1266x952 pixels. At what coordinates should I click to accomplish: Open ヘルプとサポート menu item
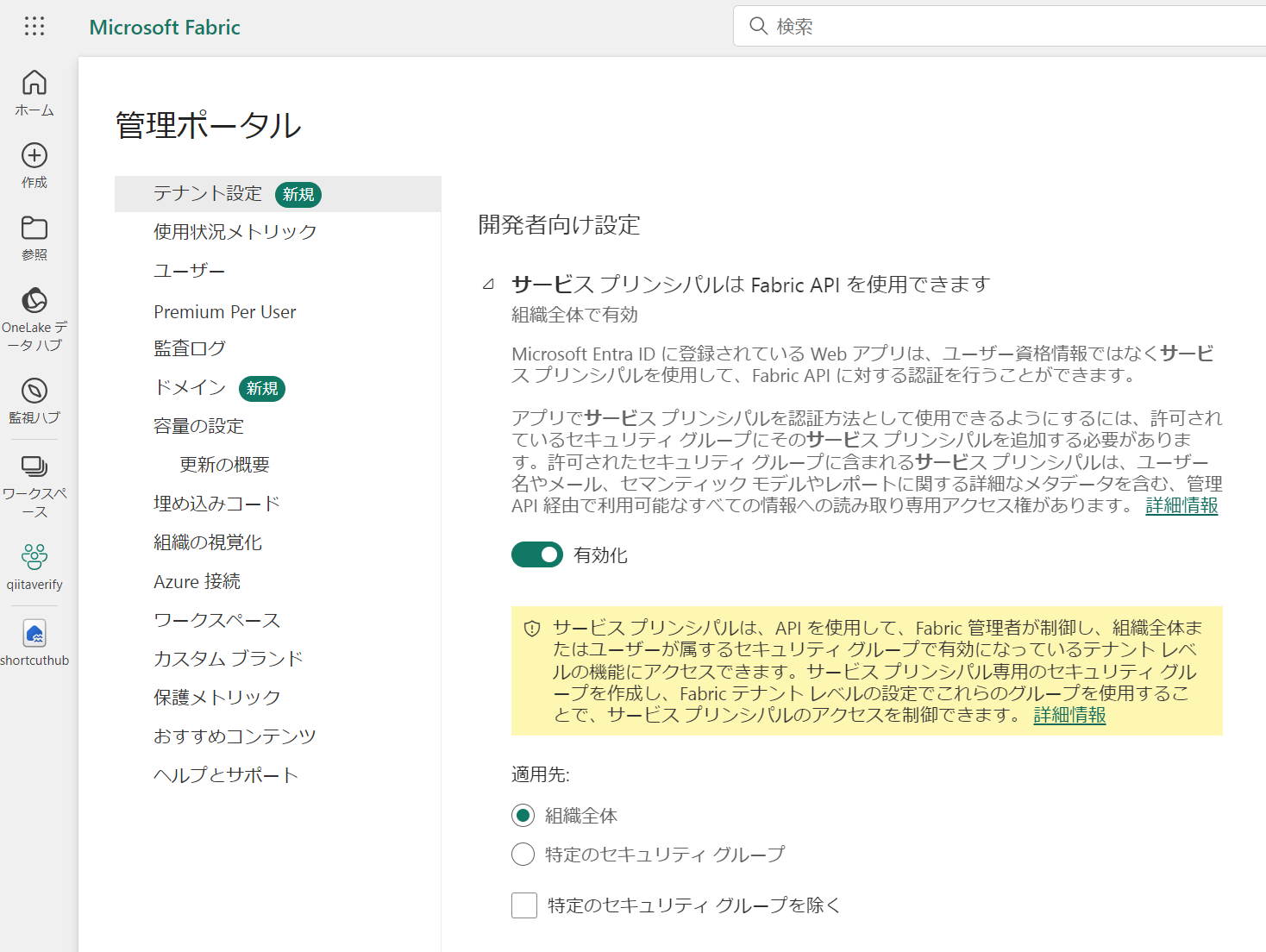[x=226, y=775]
